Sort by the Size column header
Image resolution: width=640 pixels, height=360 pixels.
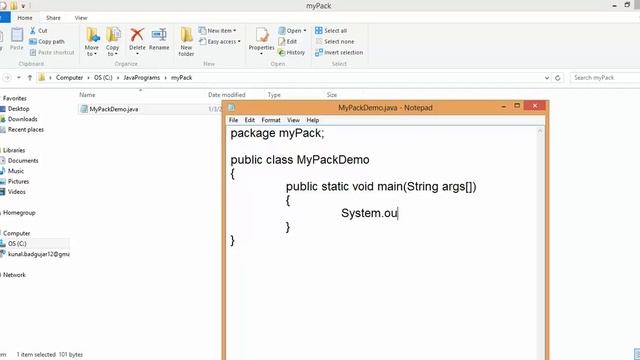click(x=332, y=95)
